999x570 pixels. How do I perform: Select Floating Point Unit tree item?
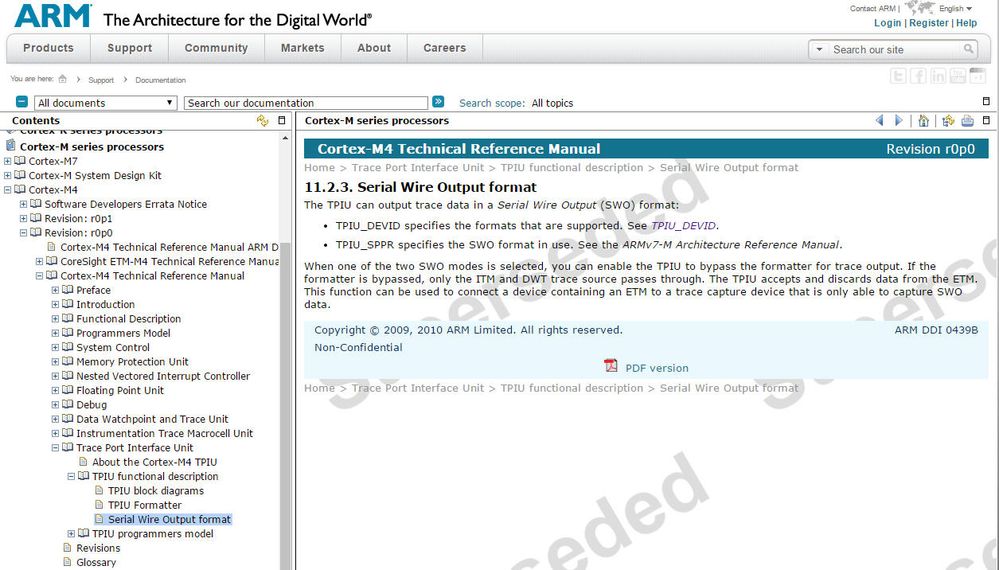pyautogui.click(x=120, y=390)
